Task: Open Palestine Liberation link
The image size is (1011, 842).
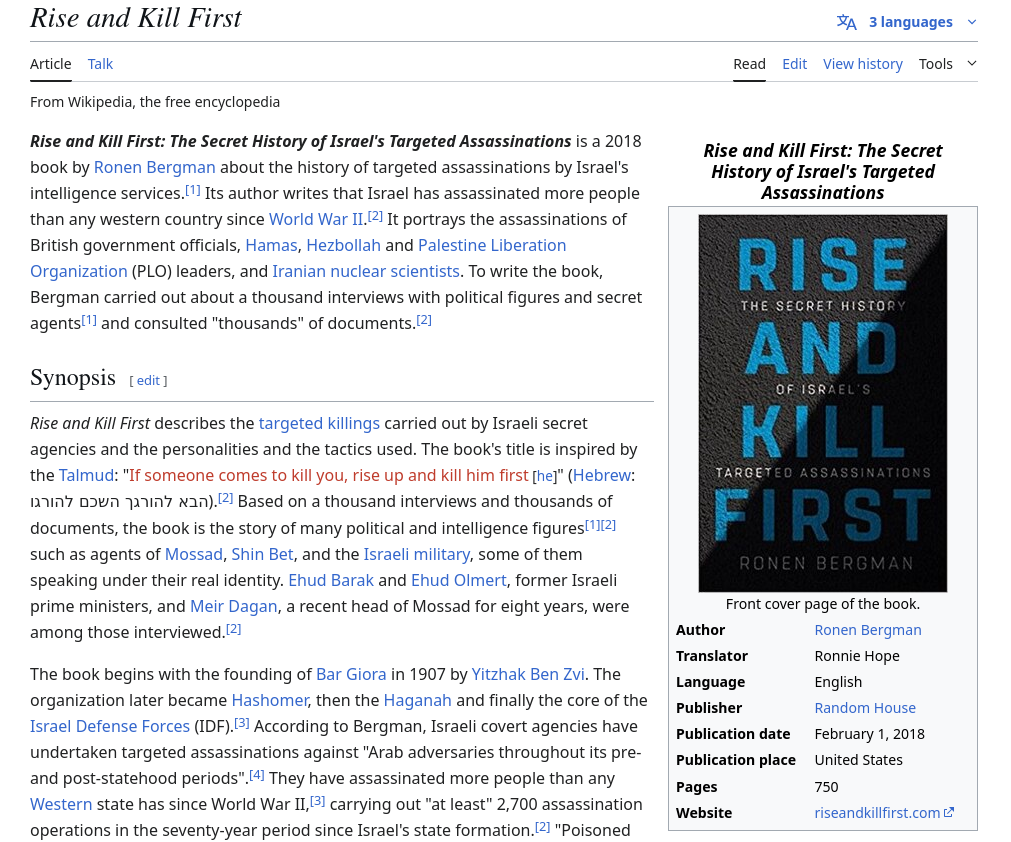Action: coord(492,245)
